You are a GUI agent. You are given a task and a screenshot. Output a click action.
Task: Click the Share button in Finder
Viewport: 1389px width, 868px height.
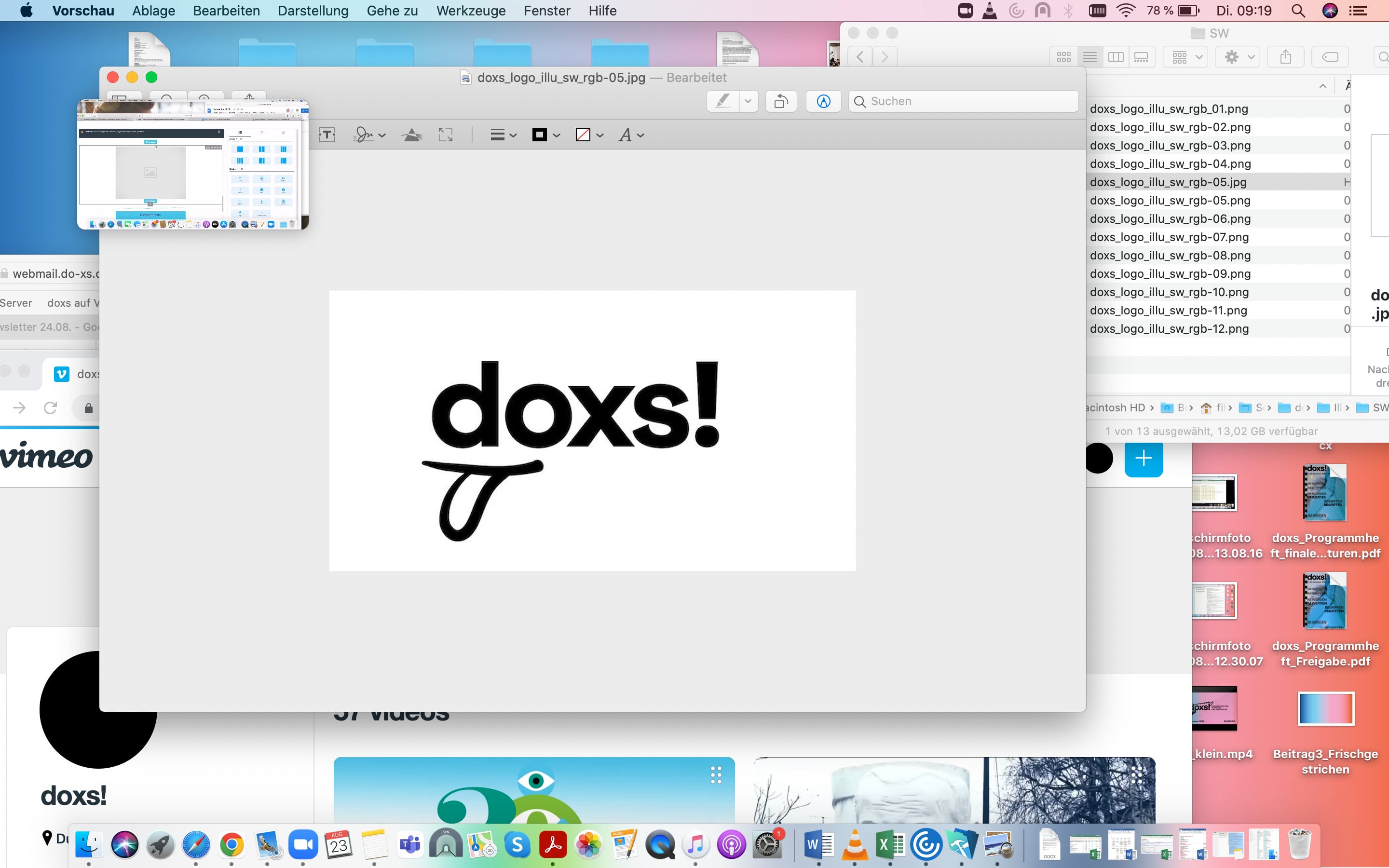click(1286, 57)
